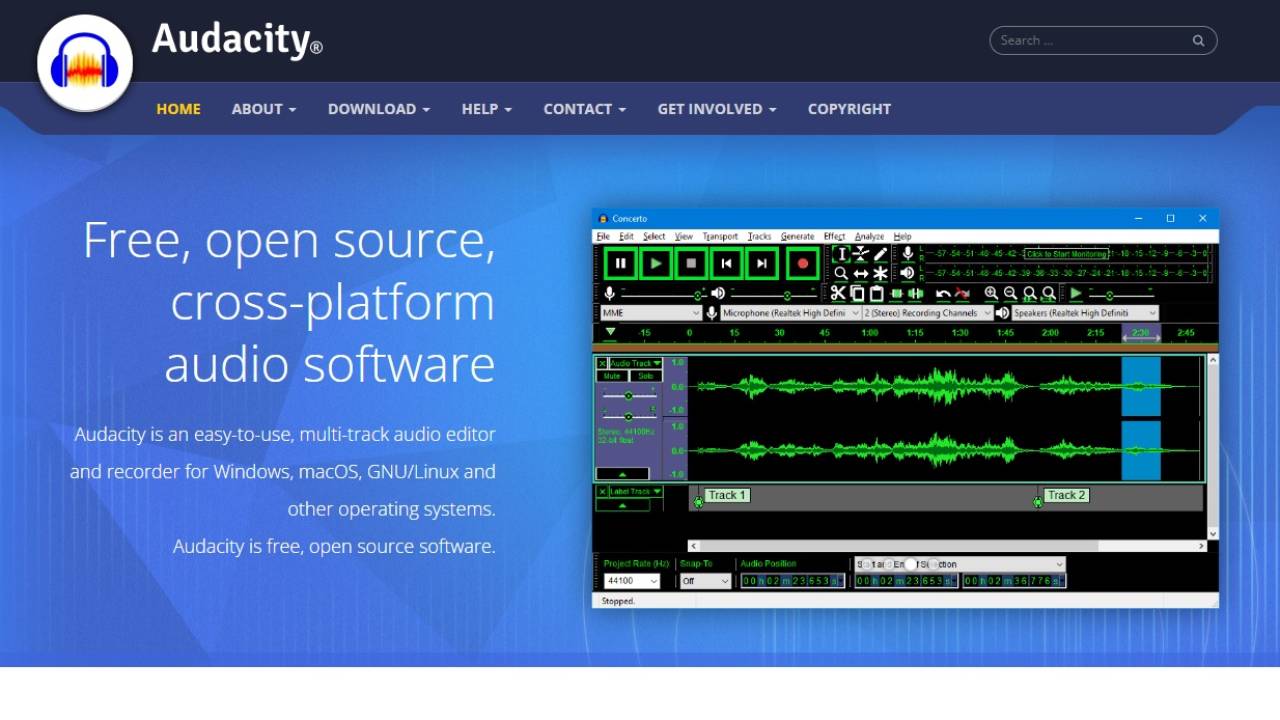Click the Copy icon in edit toolbar
This screenshot has height=720, width=1280.
[857, 293]
